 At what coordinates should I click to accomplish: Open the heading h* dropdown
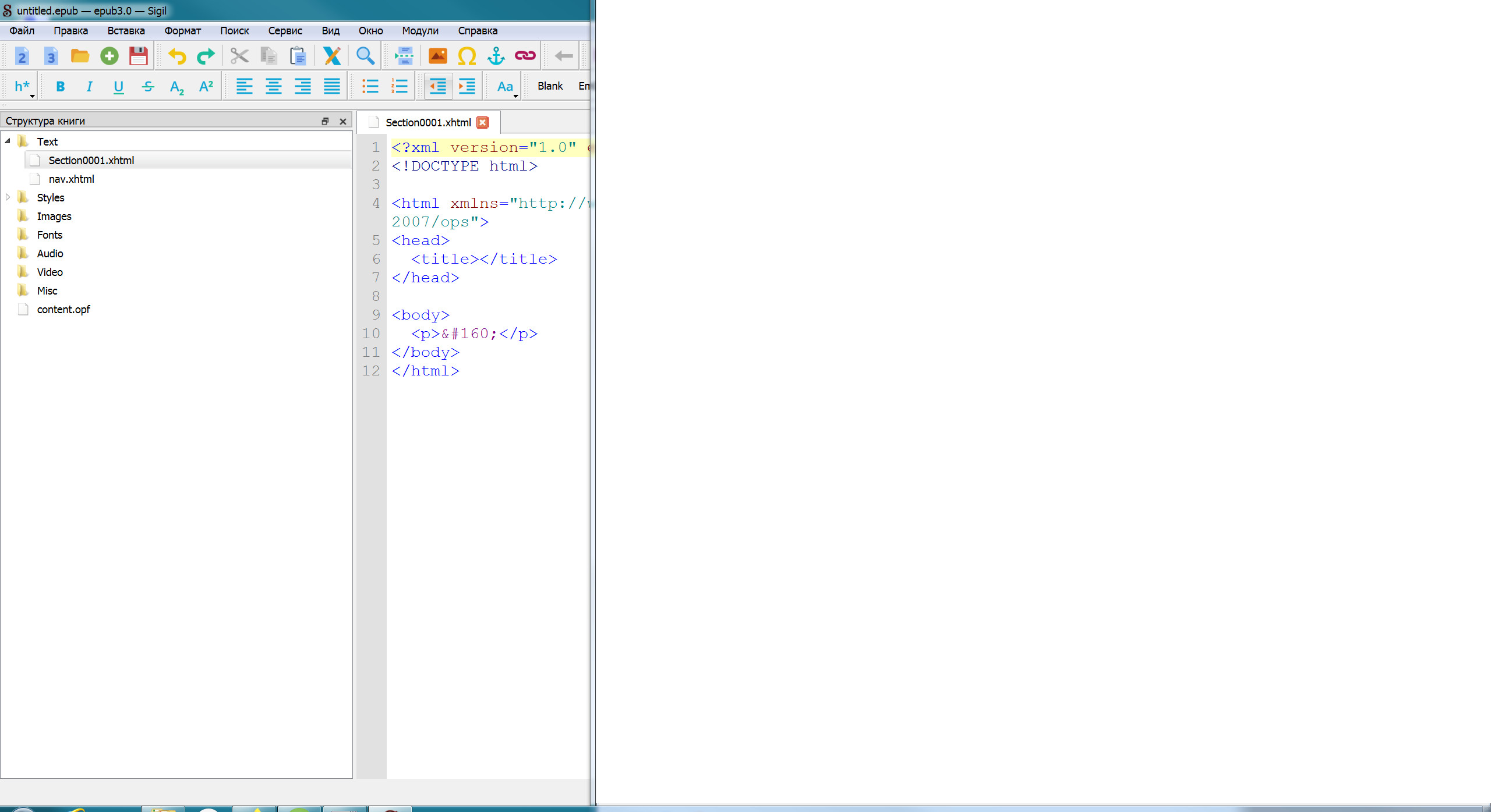pos(23,87)
